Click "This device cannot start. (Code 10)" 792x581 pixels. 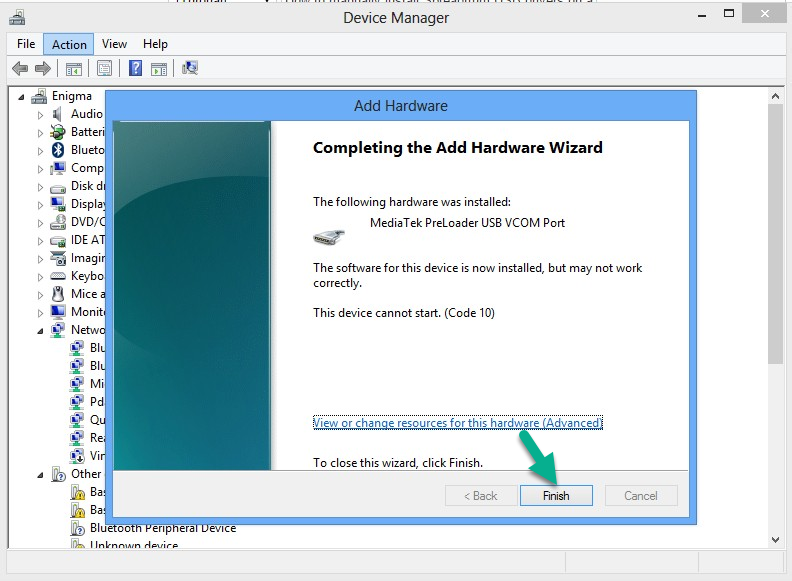click(x=404, y=313)
